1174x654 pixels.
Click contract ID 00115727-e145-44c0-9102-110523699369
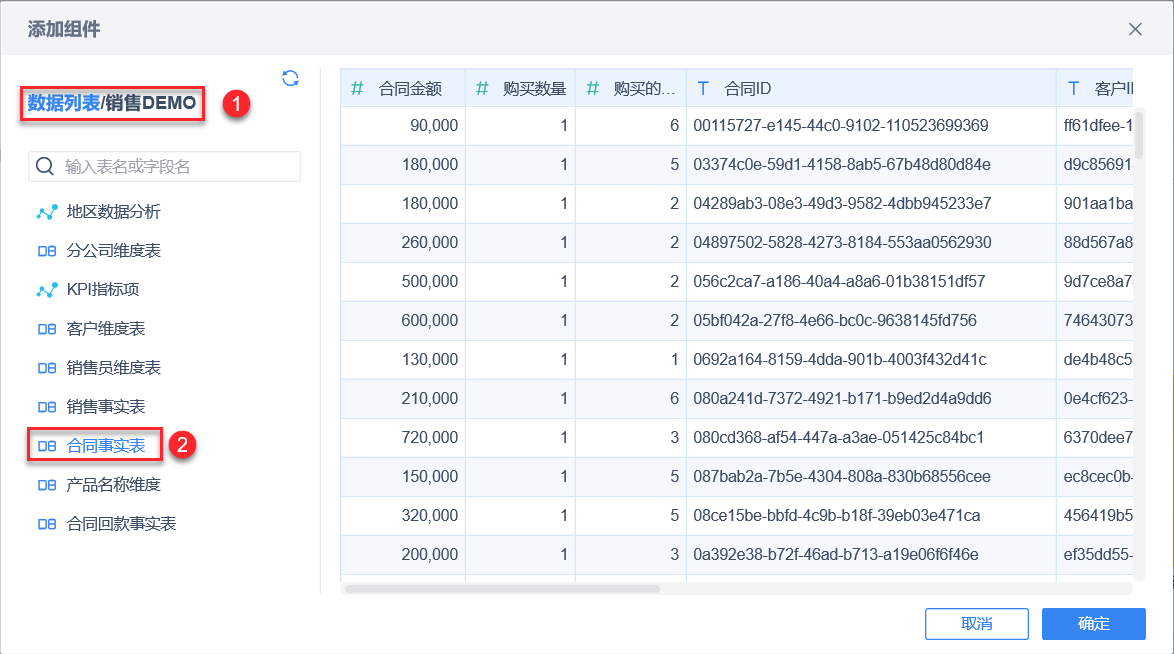[841, 125]
